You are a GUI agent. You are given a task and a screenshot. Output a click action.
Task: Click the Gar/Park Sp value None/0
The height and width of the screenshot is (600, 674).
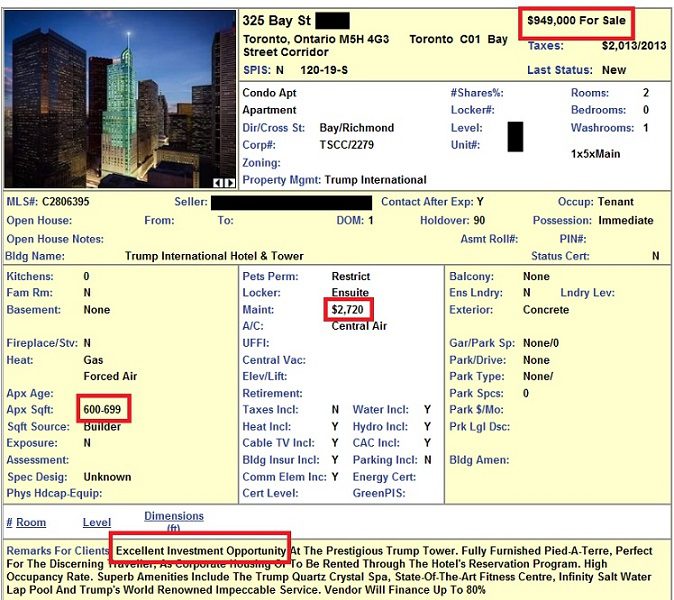coord(541,343)
